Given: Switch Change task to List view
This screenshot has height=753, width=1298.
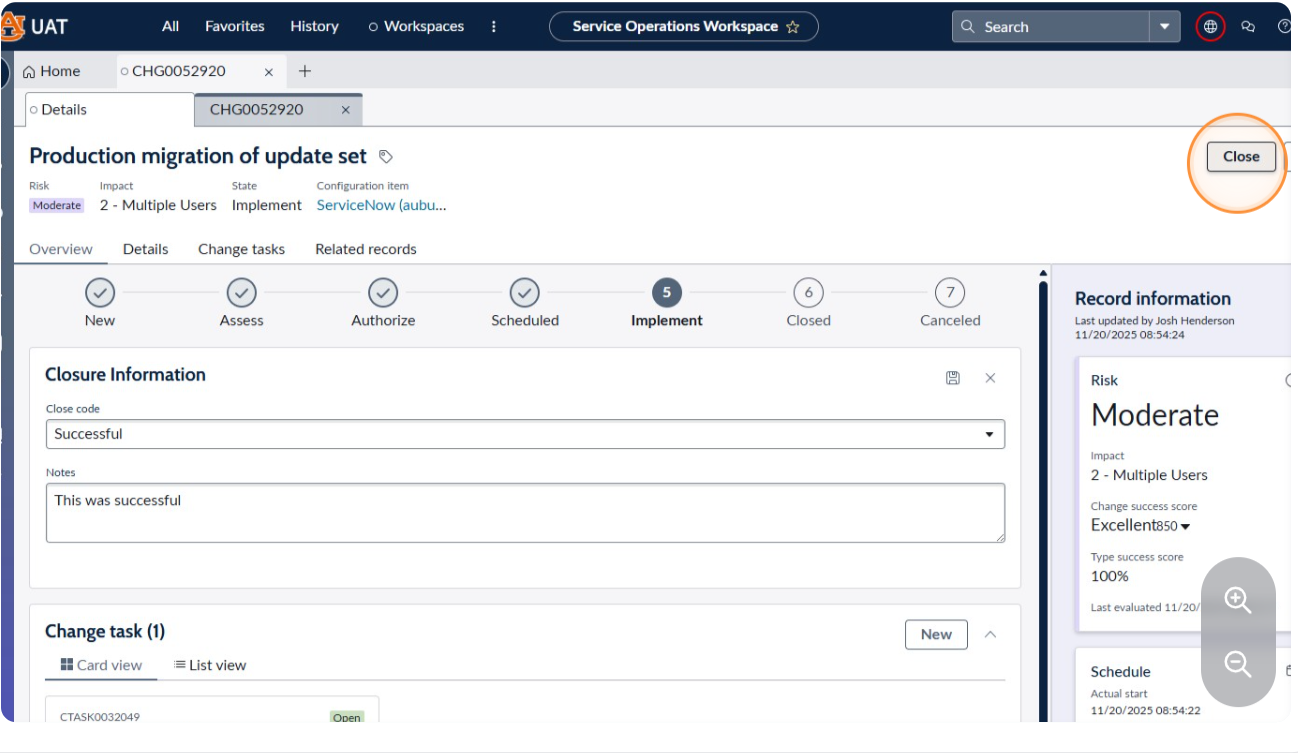Looking at the screenshot, I should click(210, 665).
